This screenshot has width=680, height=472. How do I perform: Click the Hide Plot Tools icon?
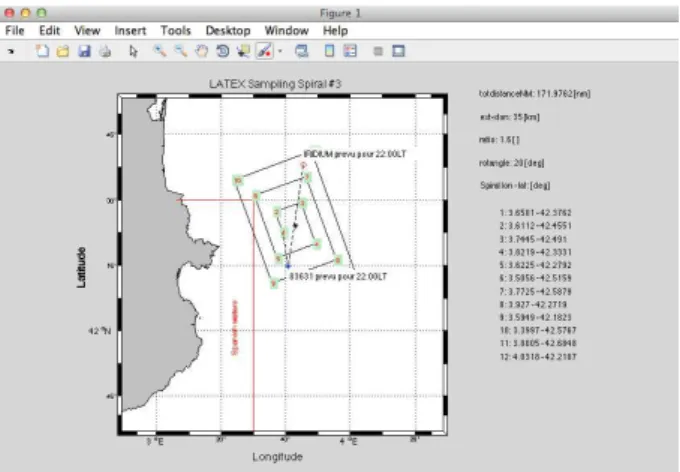click(x=378, y=51)
